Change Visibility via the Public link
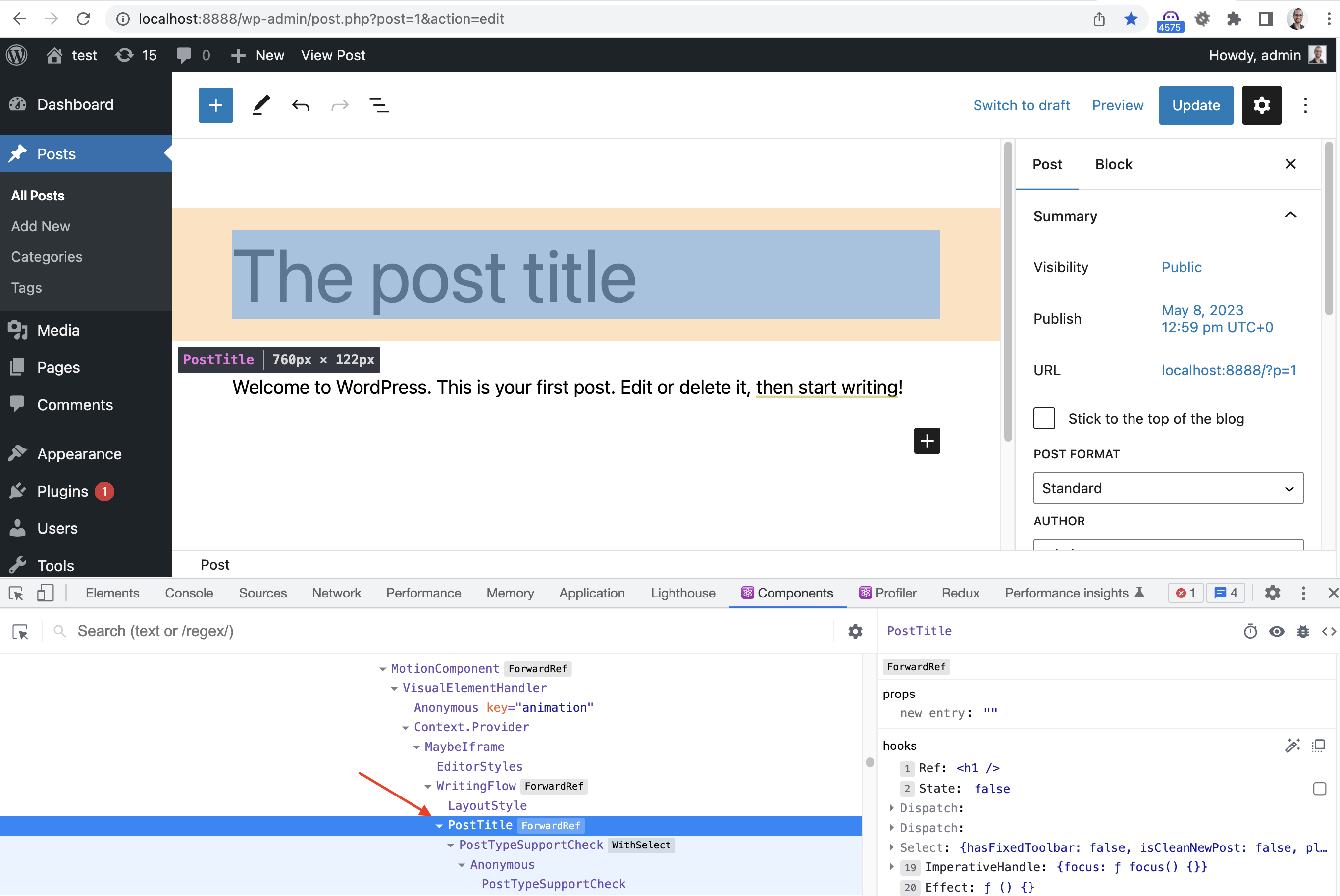The image size is (1340, 896). point(1181,267)
